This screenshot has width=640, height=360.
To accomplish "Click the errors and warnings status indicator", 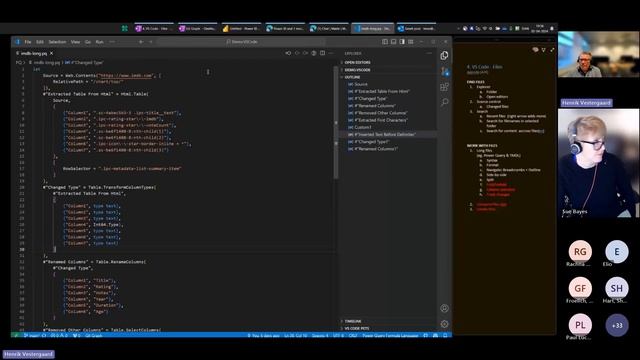I will tap(59, 336).
